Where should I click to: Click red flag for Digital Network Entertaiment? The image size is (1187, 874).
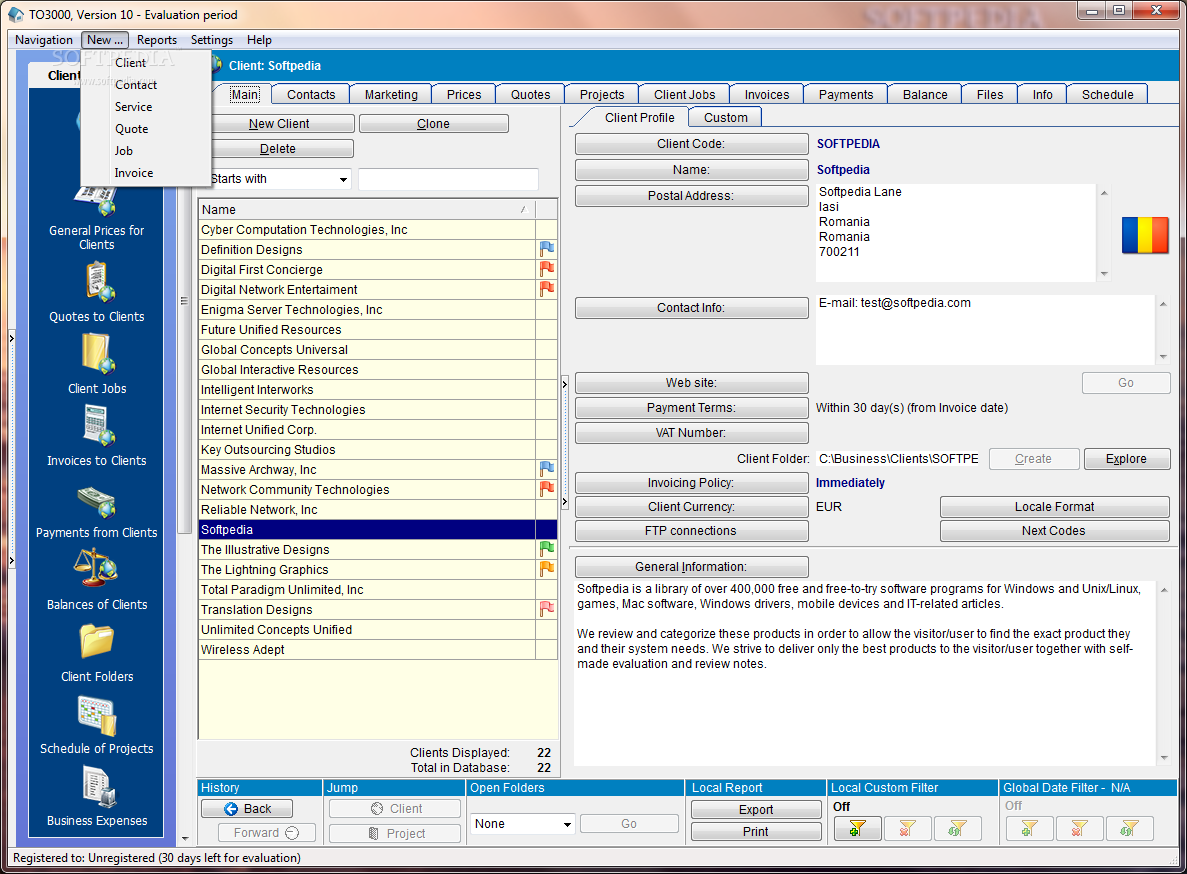(x=547, y=289)
